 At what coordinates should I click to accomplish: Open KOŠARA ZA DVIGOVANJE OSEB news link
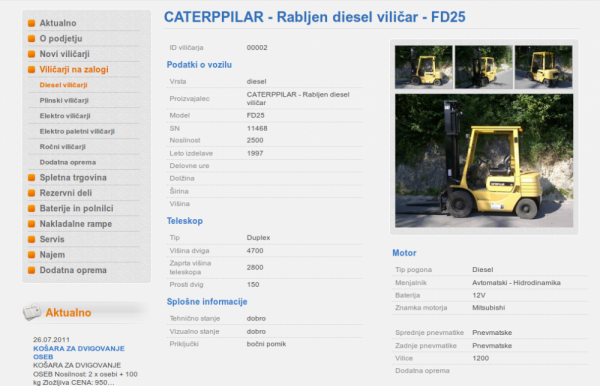tap(79, 353)
